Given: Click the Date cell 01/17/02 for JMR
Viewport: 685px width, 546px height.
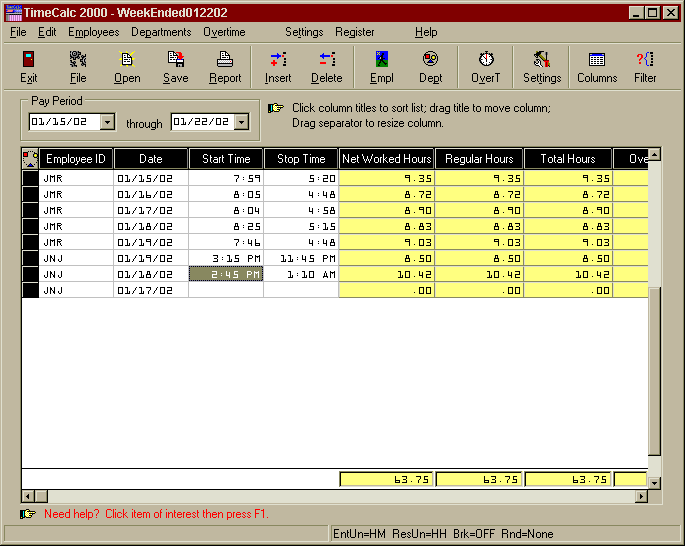Looking at the screenshot, I should point(151,210).
